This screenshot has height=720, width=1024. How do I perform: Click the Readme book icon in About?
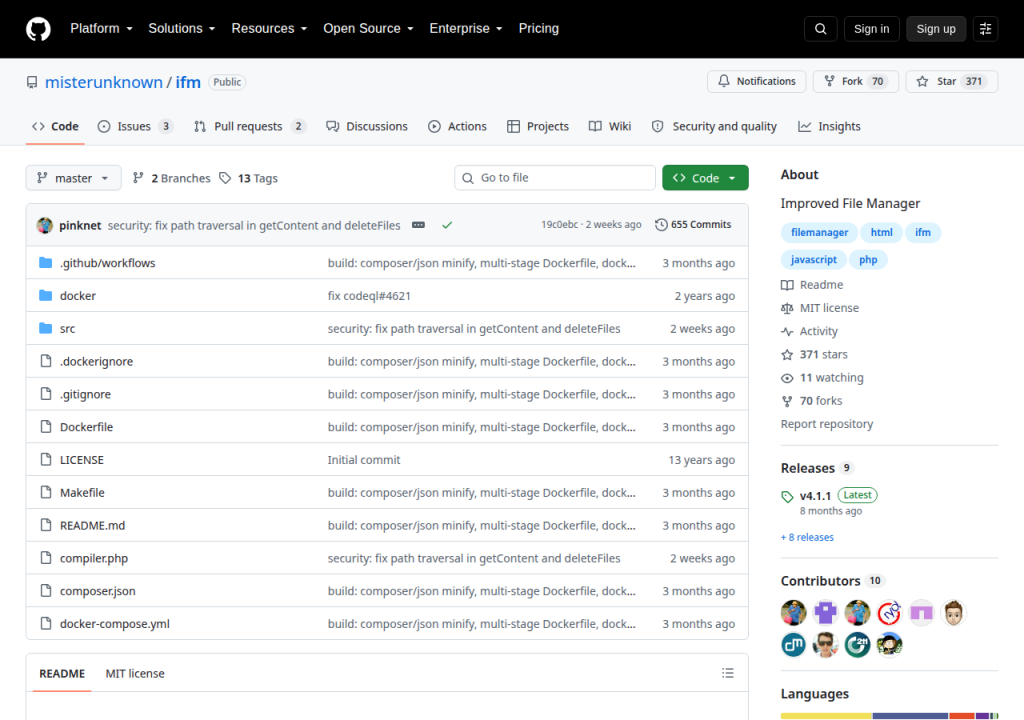(787, 285)
